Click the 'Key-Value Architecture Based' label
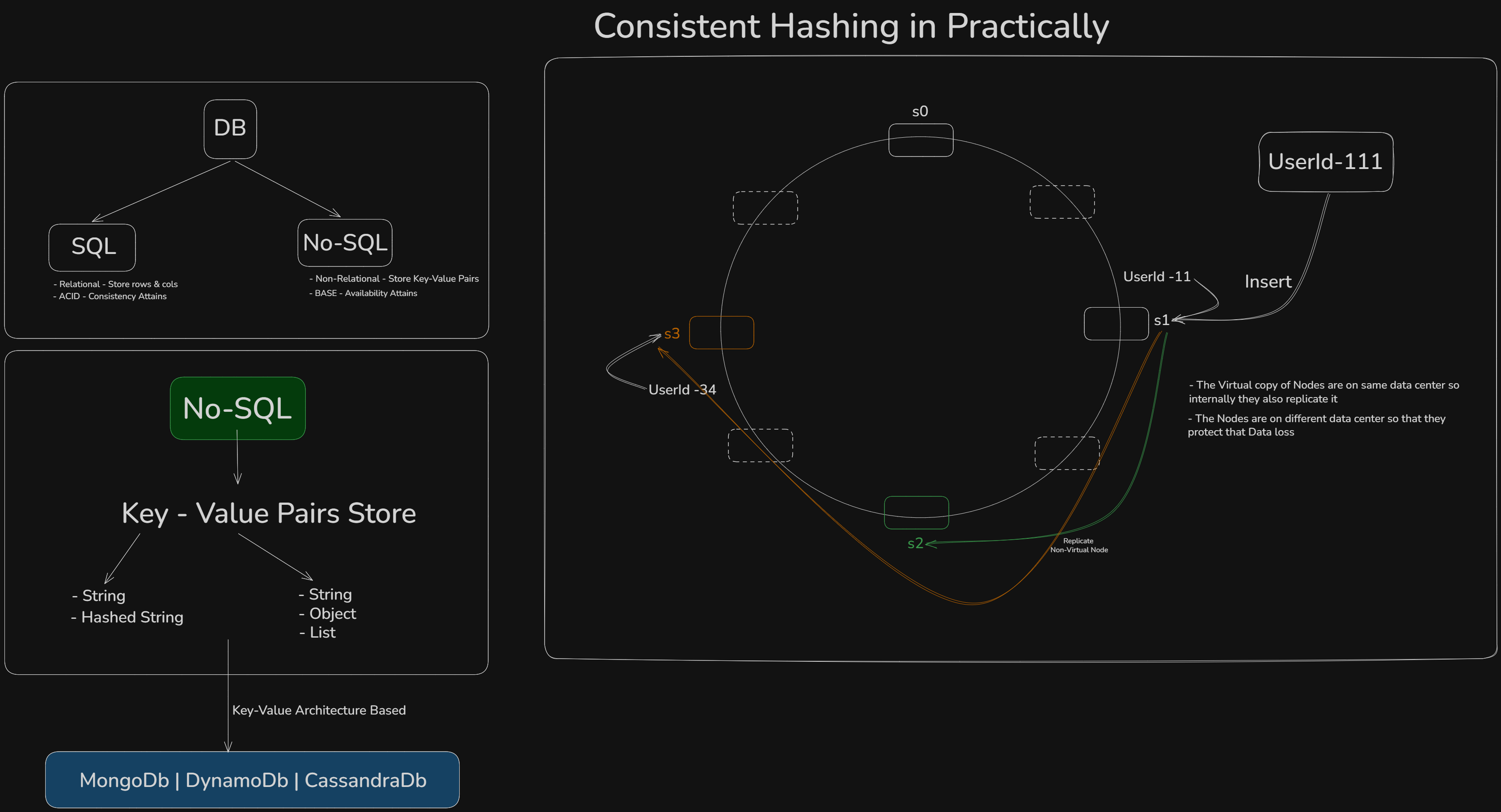Viewport: 1501px width, 812px height. (x=319, y=710)
